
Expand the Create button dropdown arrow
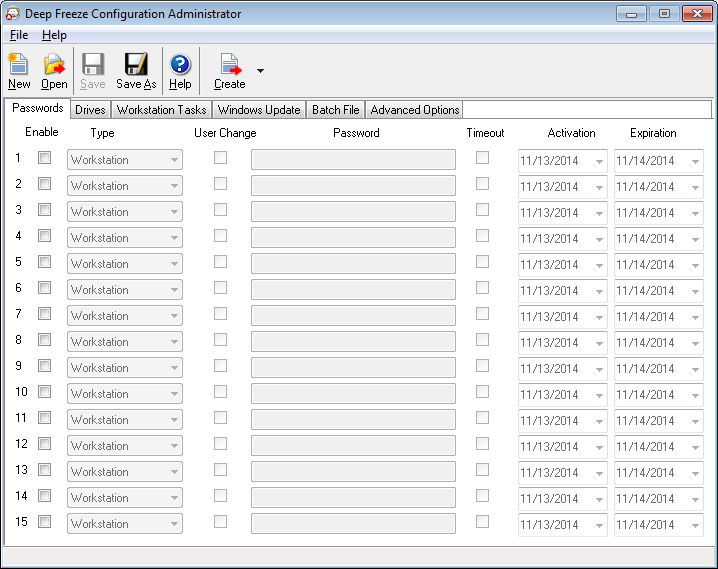[x=260, y=71]
